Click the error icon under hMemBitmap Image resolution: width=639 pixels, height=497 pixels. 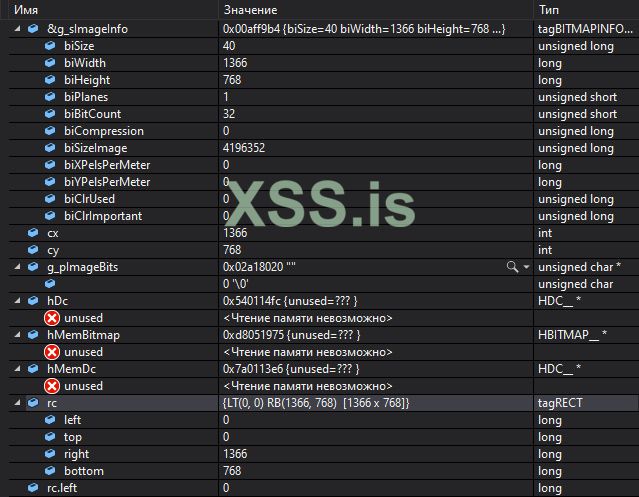[52, 352]
